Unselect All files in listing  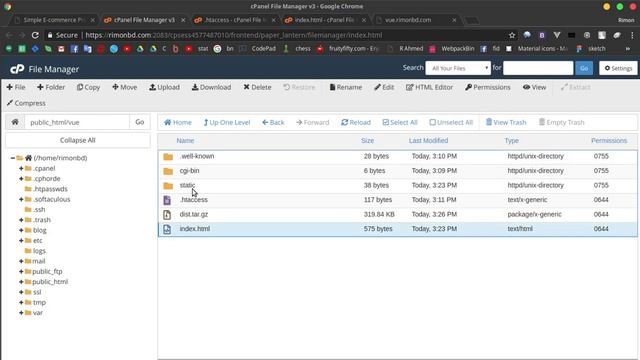(451, 122)
